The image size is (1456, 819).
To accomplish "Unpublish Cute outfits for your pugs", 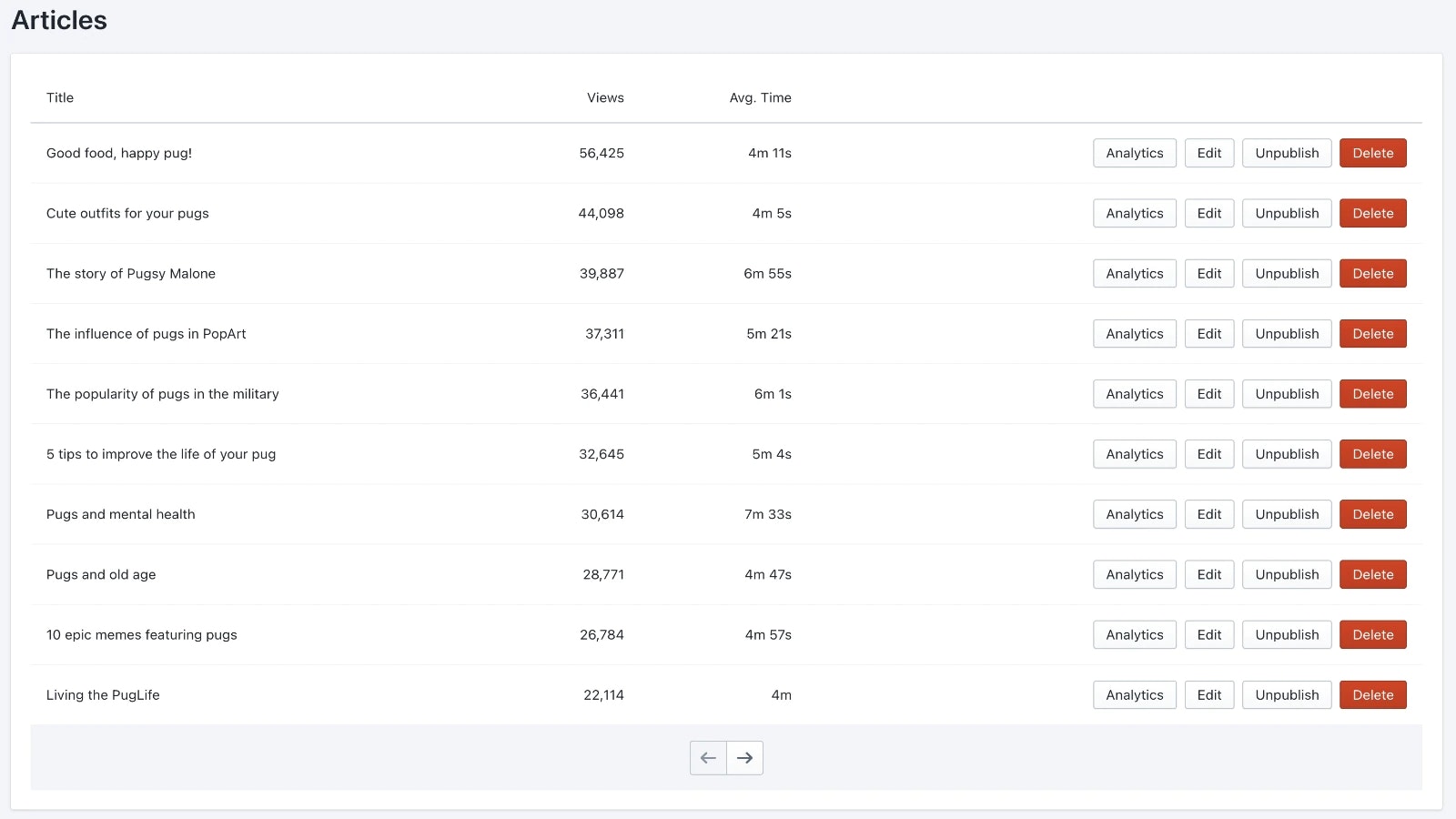I will click(x=1287, y=213).
